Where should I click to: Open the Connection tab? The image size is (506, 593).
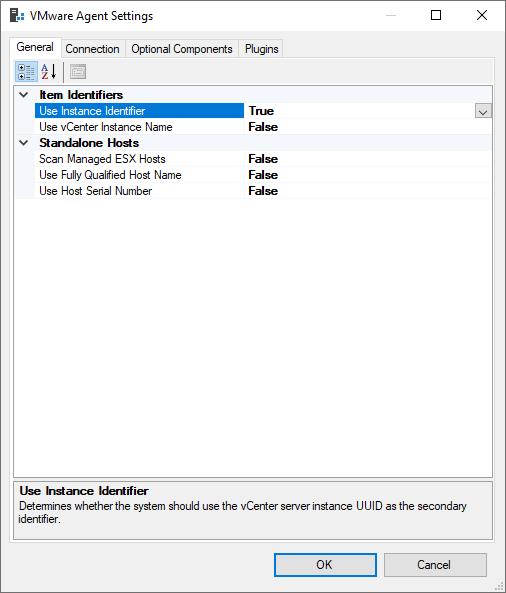tap(92, 49)
